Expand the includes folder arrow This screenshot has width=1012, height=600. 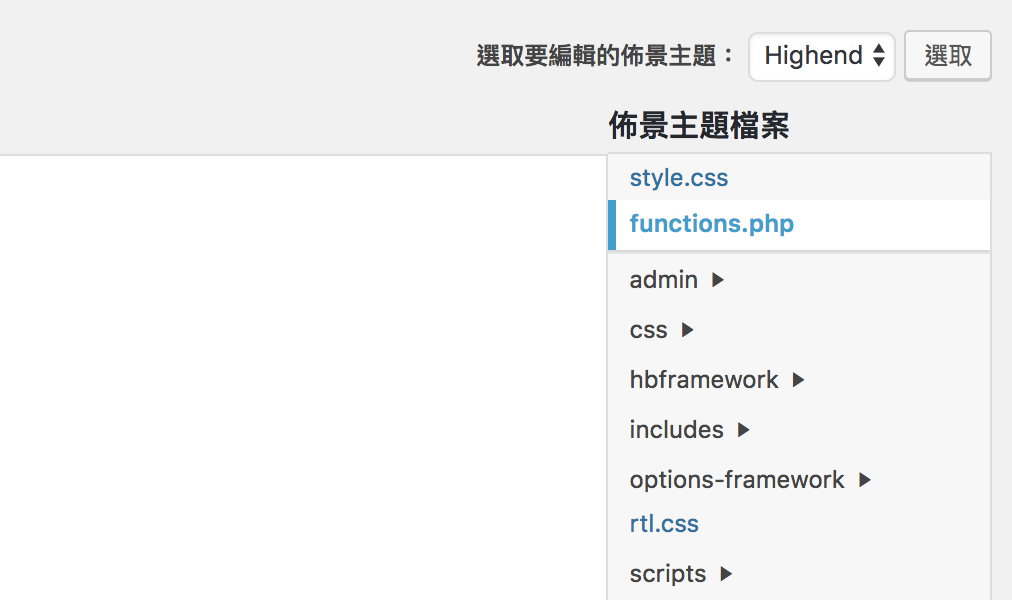click(x=743, y=430)
